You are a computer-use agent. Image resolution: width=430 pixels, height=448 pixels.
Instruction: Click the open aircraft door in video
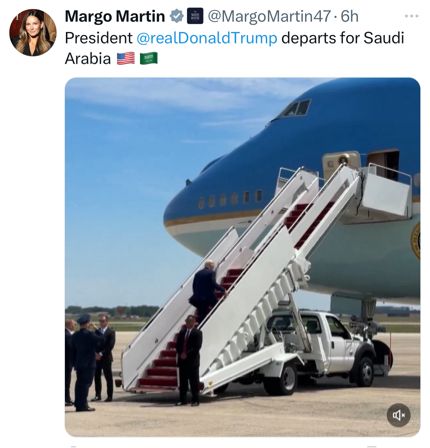click(x=383, y=163)
